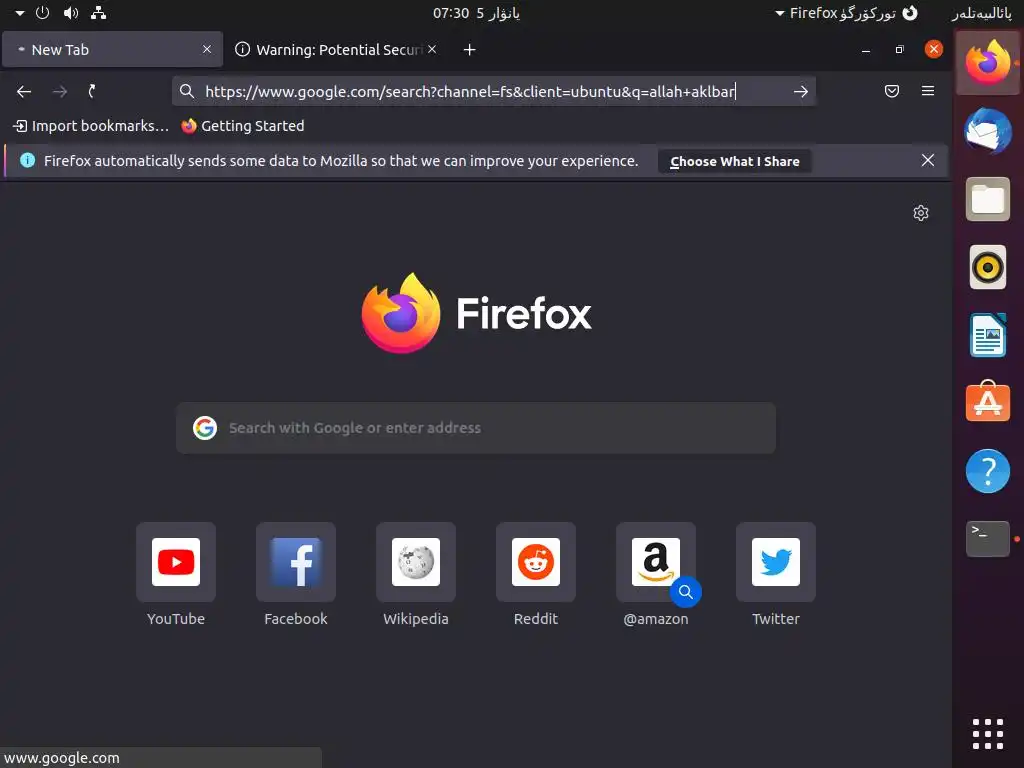
Task: Click the Firefox logo on new tab page
Action: [x=476, y=313]
